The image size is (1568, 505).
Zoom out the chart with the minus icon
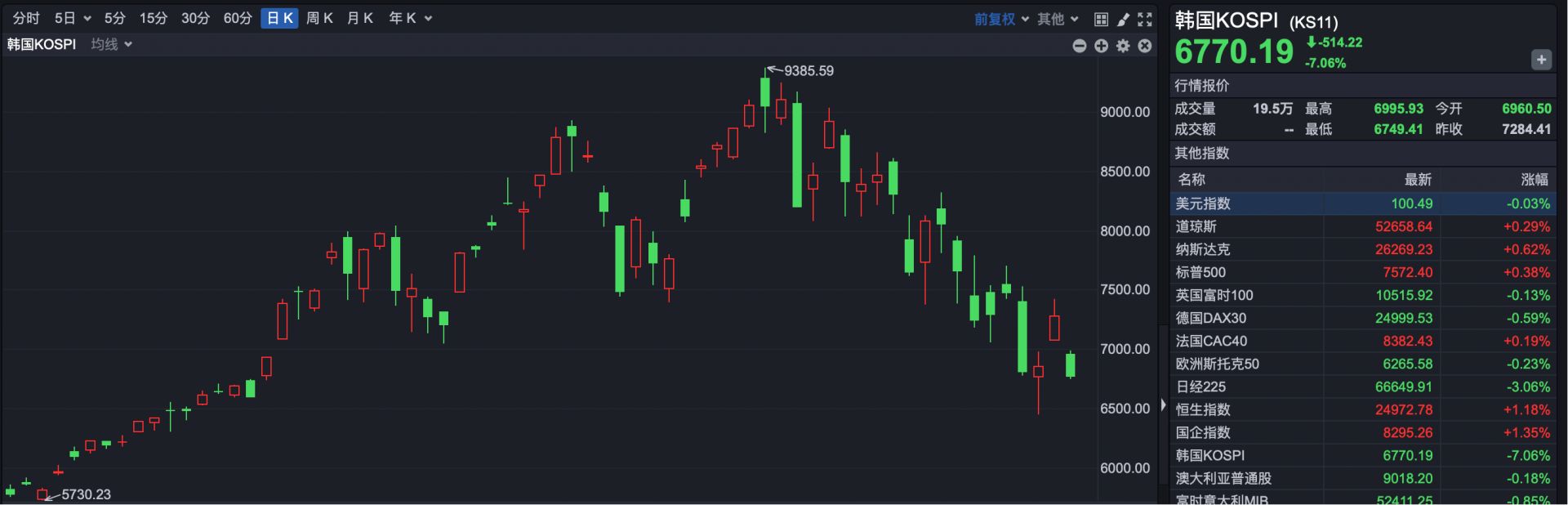tap(1079, 46)
